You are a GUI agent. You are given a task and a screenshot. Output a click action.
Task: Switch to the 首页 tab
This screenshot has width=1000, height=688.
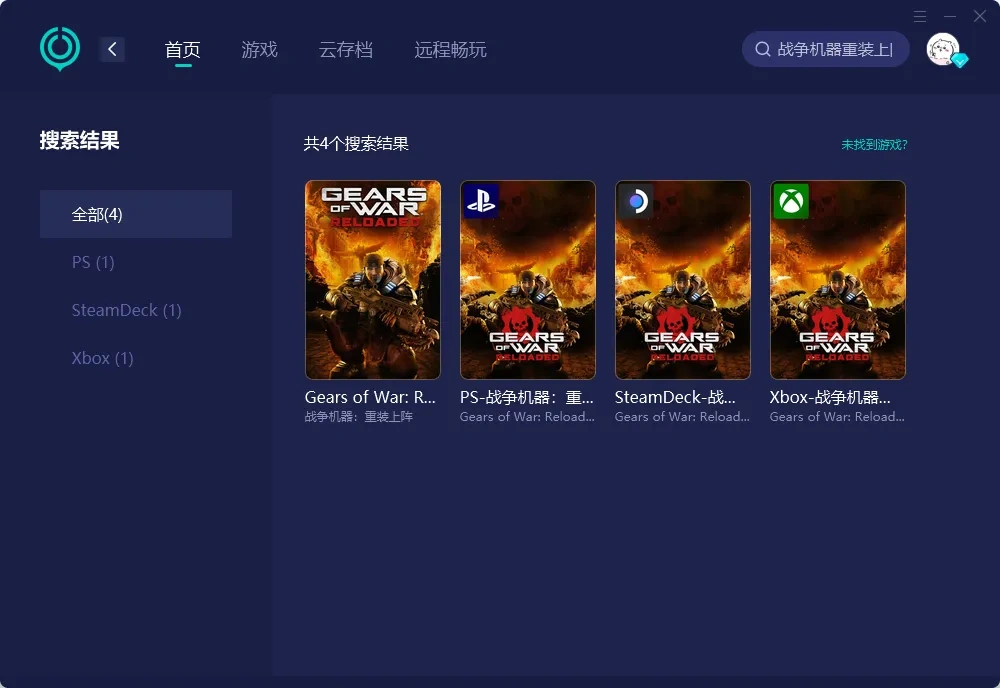(x=182, y=49)
